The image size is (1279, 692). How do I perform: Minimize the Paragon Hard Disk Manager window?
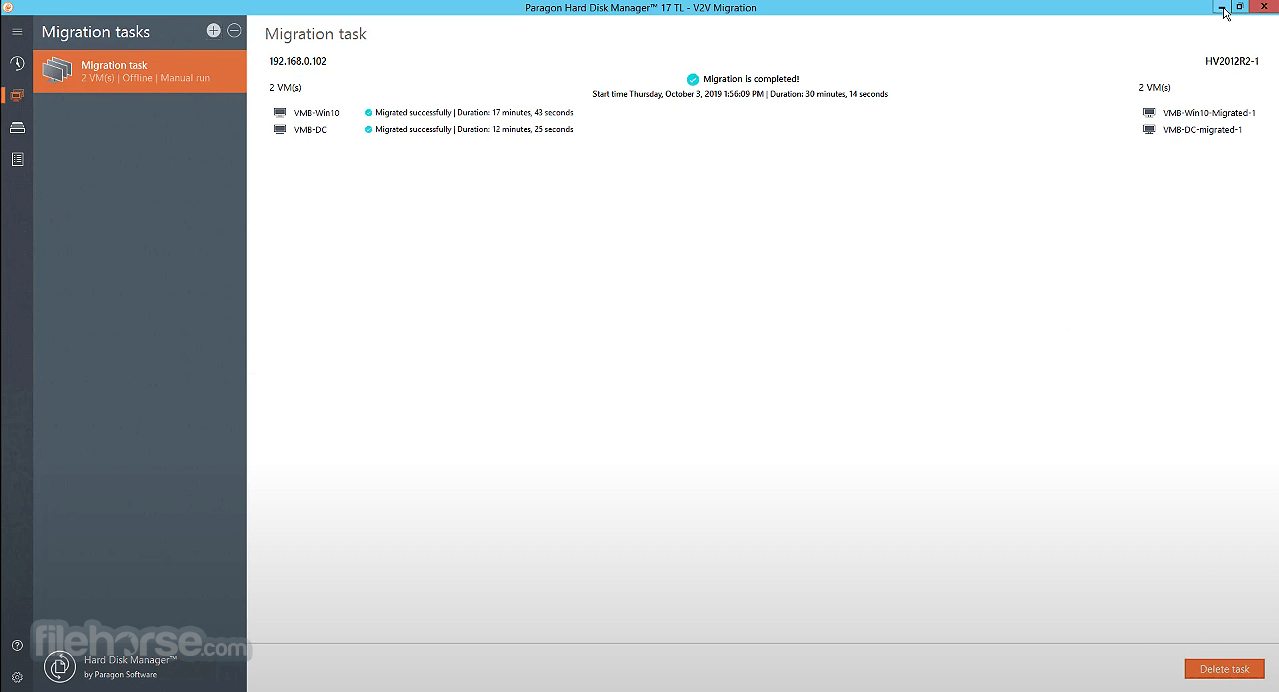coord(1221,6)
